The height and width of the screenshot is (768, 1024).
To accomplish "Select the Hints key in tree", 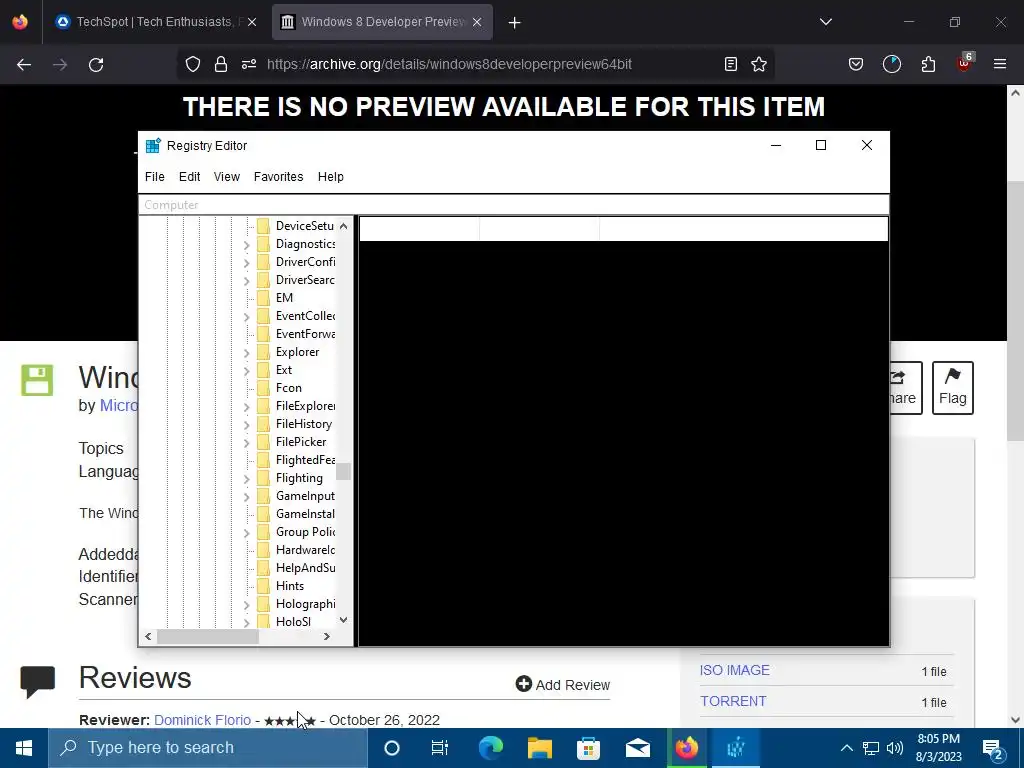I will pos(289,586).
